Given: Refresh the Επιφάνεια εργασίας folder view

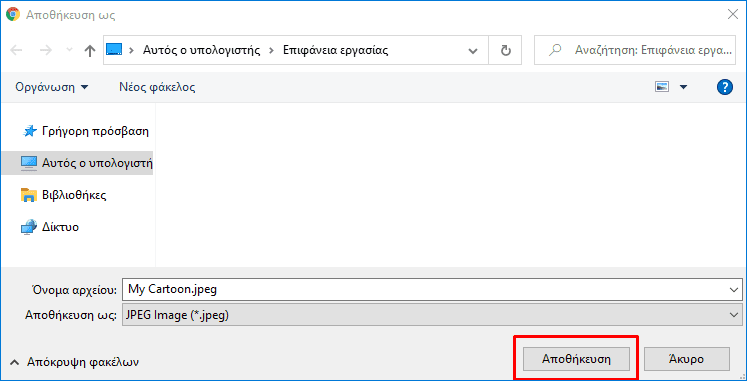Looking at the screenshot, I should click(505, 50).
